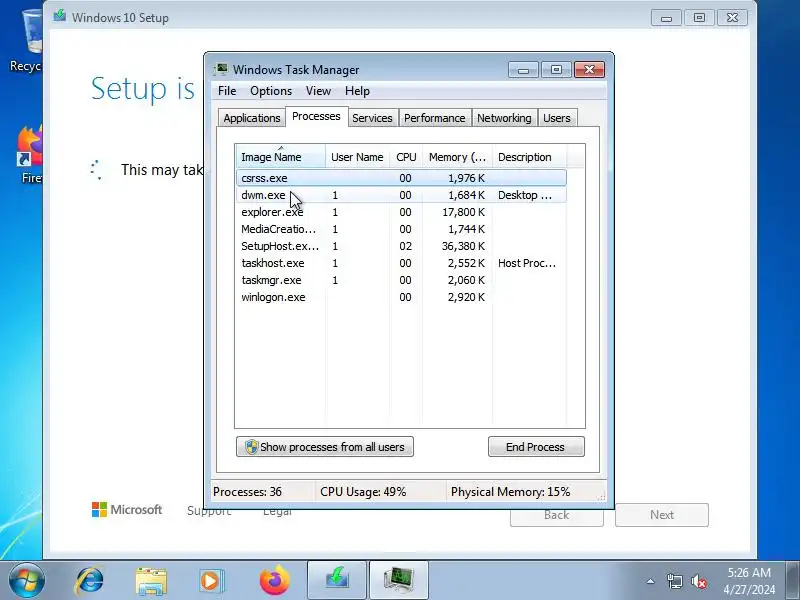Viewport: 800px width, 600px height.
Task: Open the Start menu orb
Action: tap(26, 581)
